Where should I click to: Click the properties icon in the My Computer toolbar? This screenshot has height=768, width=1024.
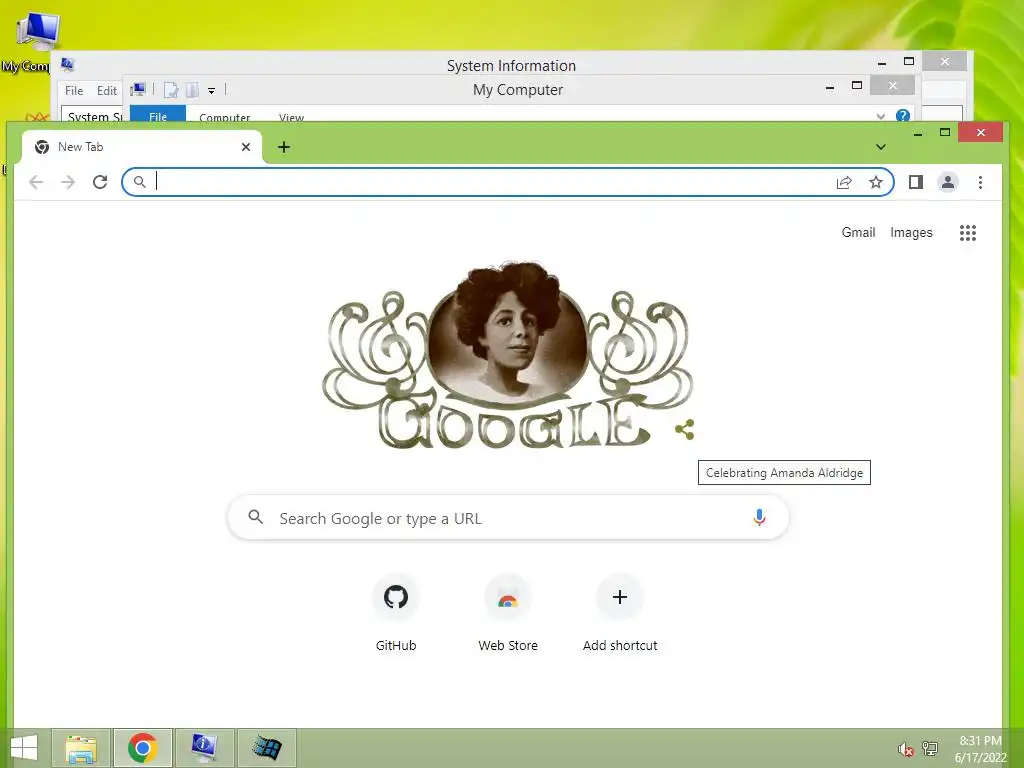(170, 90)
